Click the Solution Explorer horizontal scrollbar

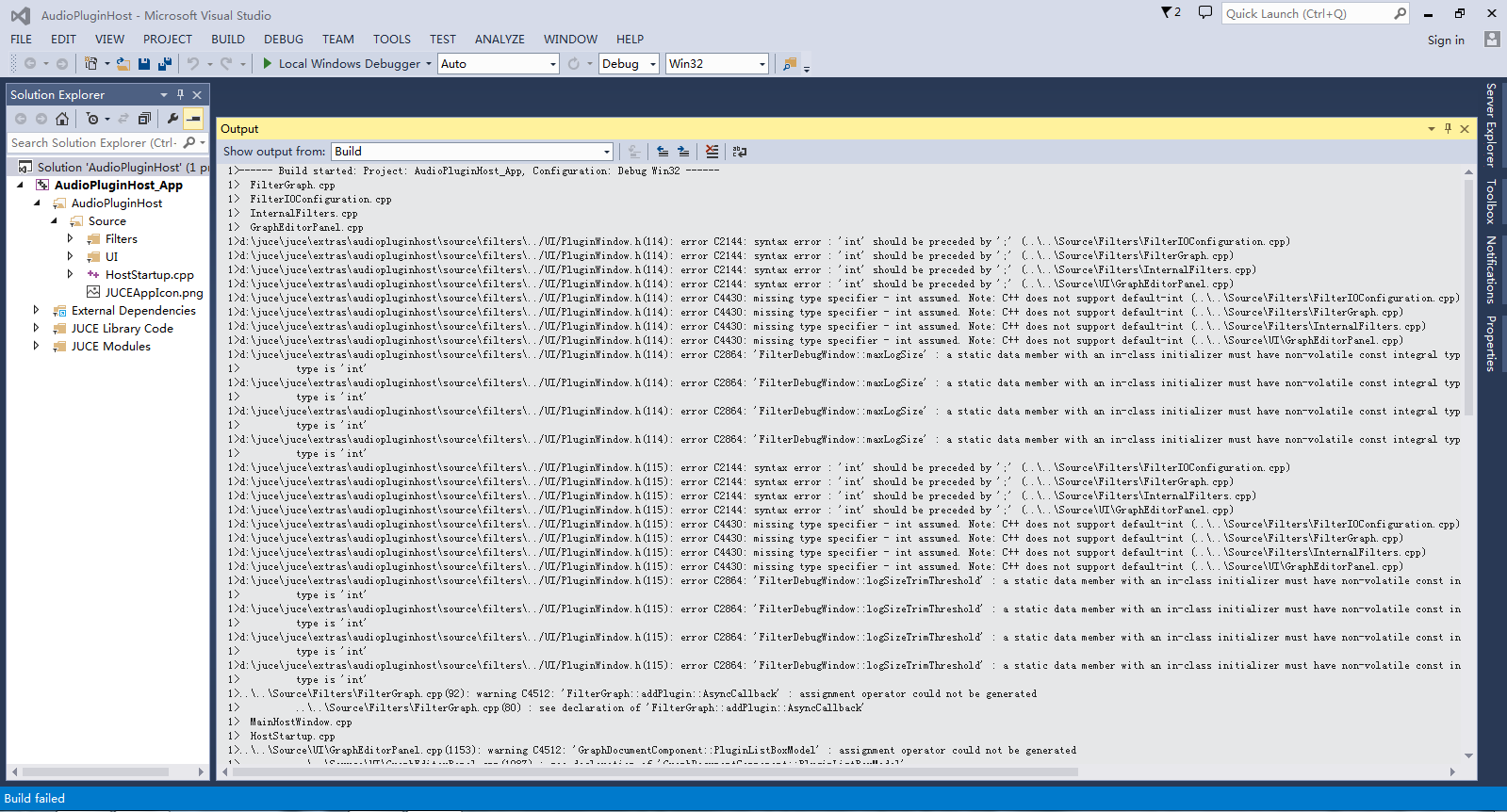click(107, 771)
